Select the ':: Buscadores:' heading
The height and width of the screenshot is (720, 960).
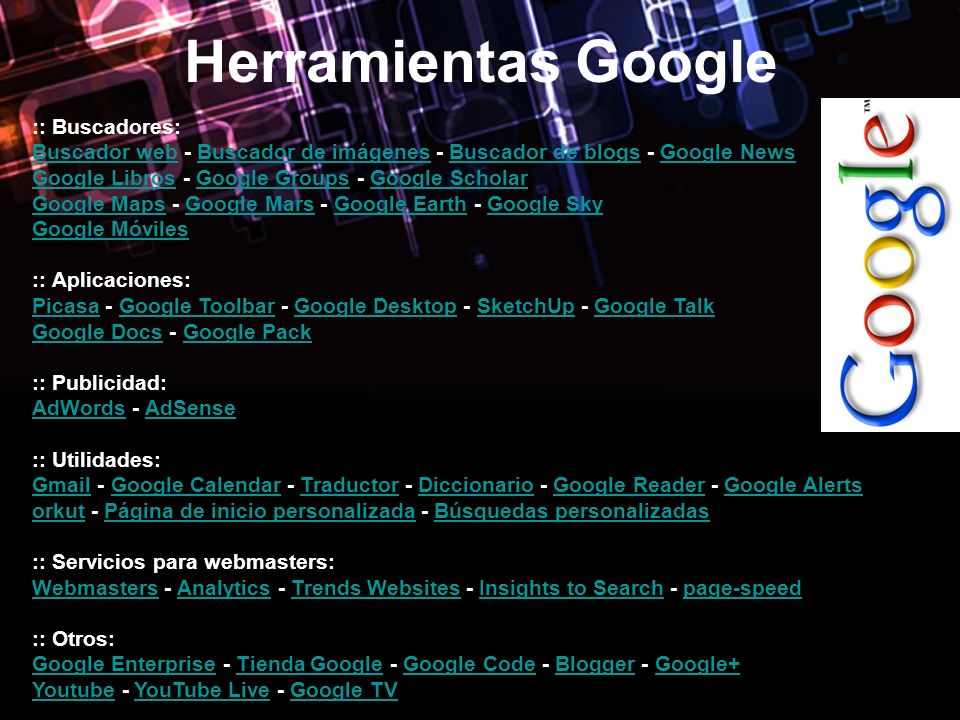(106, 127)
